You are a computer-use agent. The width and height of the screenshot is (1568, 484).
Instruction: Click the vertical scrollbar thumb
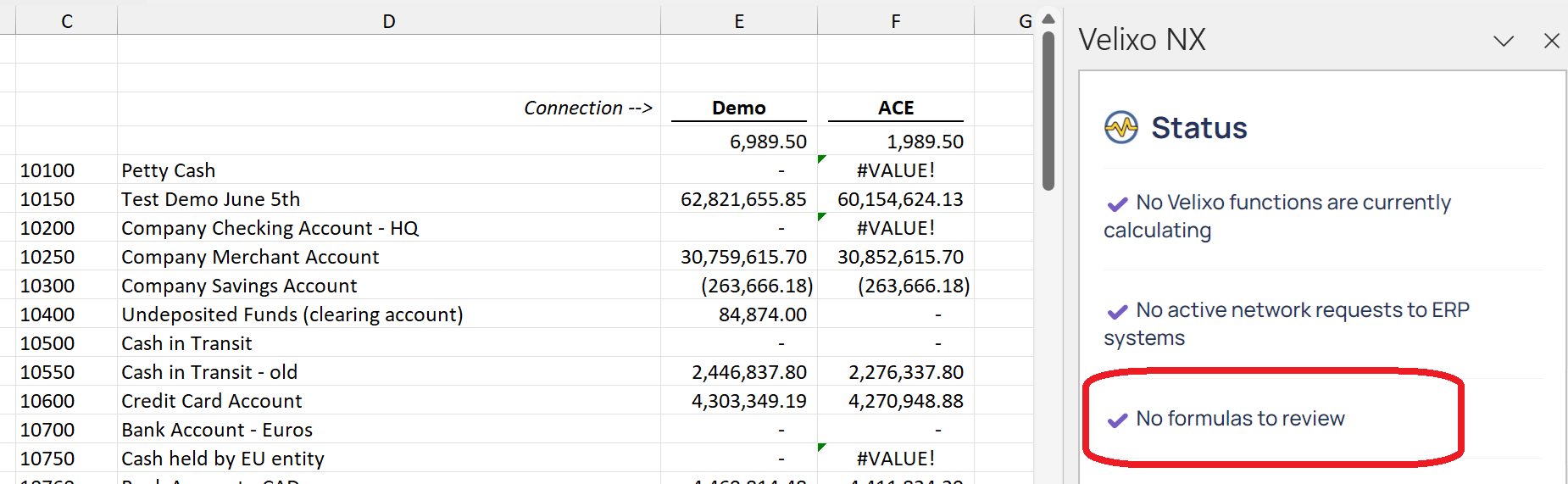1048,111
